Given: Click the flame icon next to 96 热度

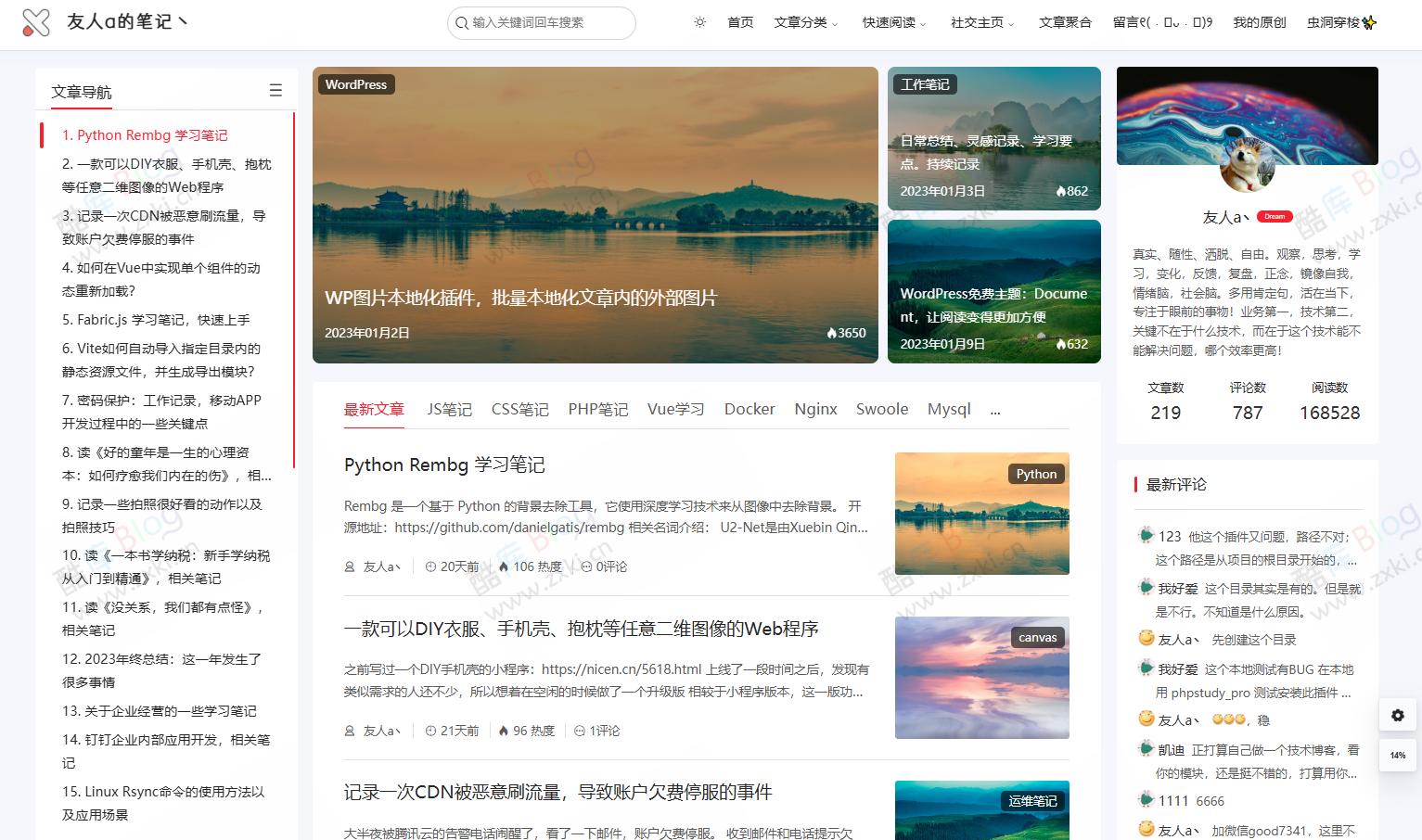Looking at the screenshot, I should click(x=504, y=731).
